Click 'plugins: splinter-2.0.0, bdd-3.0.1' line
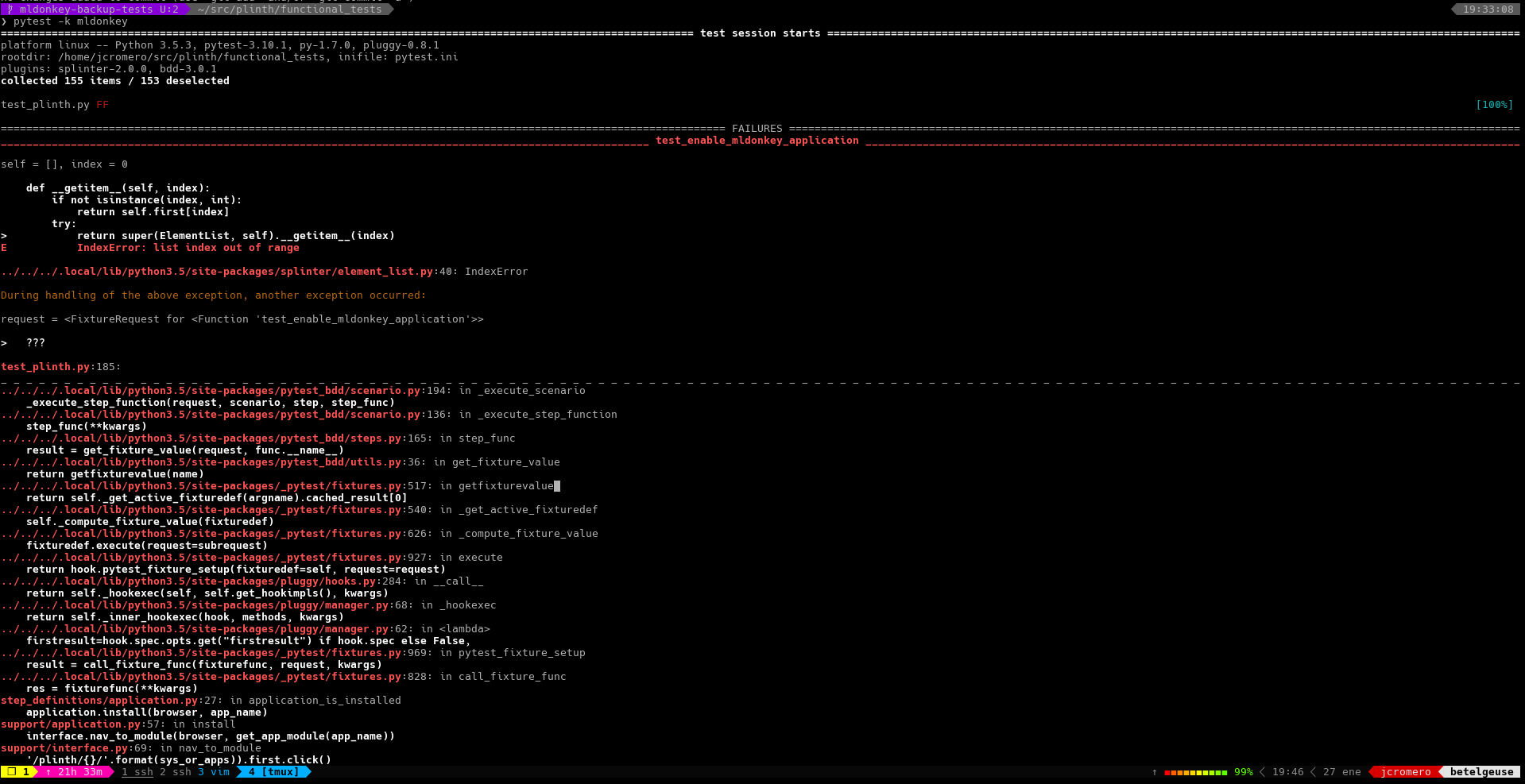The image size is (1525, 784). (x=109, y=69)
